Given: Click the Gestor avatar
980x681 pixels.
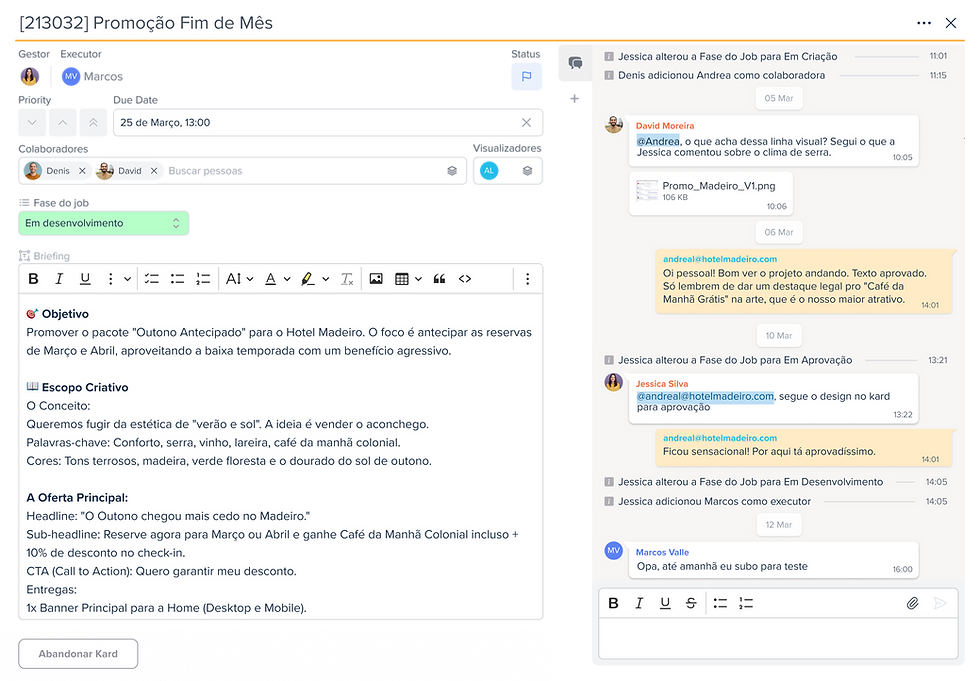Looking at the screenshot, I should click(x=29, y=76).
